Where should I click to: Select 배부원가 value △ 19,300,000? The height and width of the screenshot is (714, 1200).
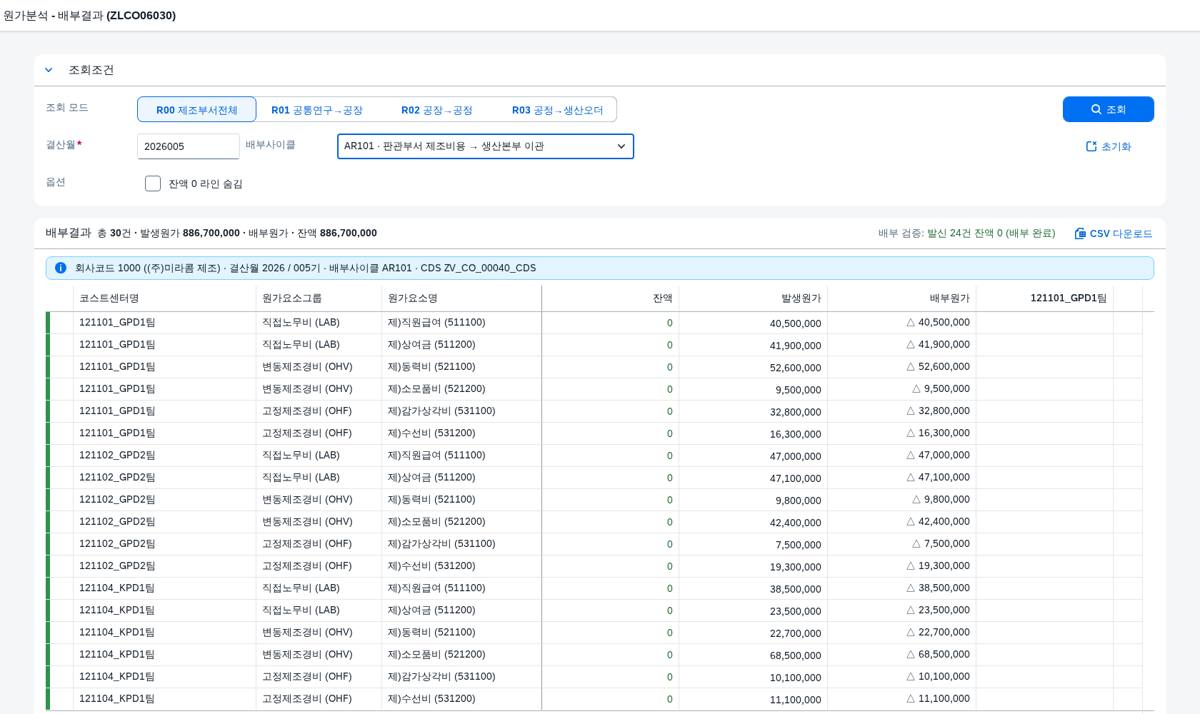938,566
